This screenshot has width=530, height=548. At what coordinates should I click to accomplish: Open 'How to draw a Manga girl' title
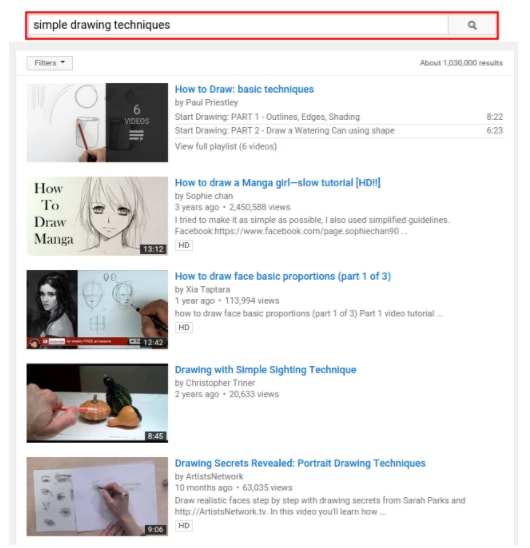[x=278, y=183]
